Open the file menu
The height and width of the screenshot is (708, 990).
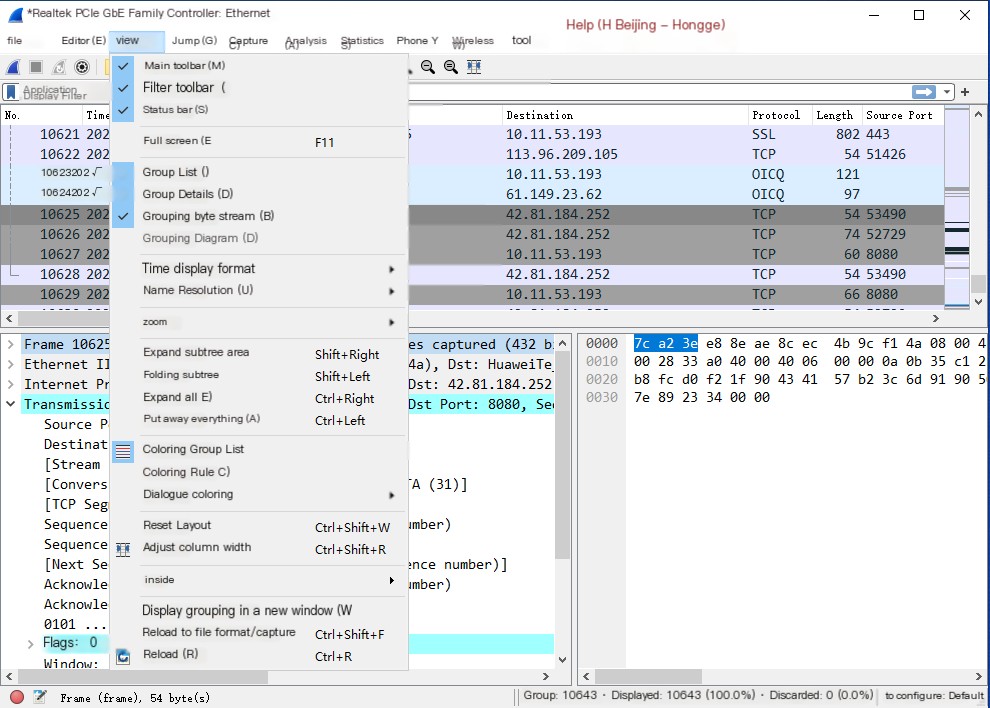(15, 40)
